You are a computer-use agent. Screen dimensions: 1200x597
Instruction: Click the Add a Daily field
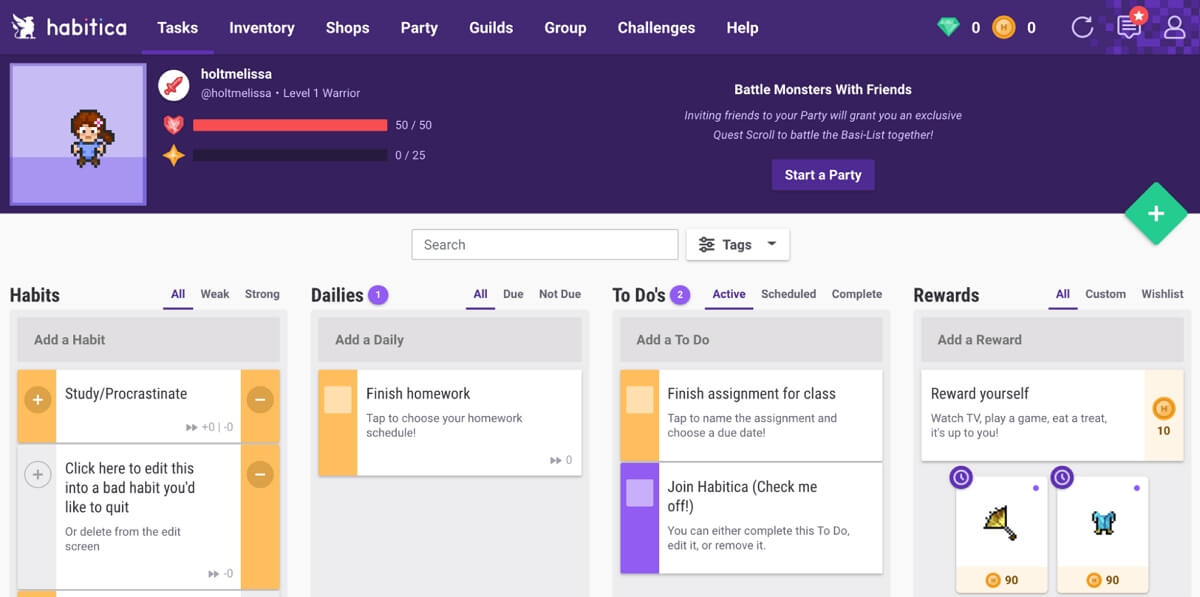pyautogui.click(x=450, y=340)
